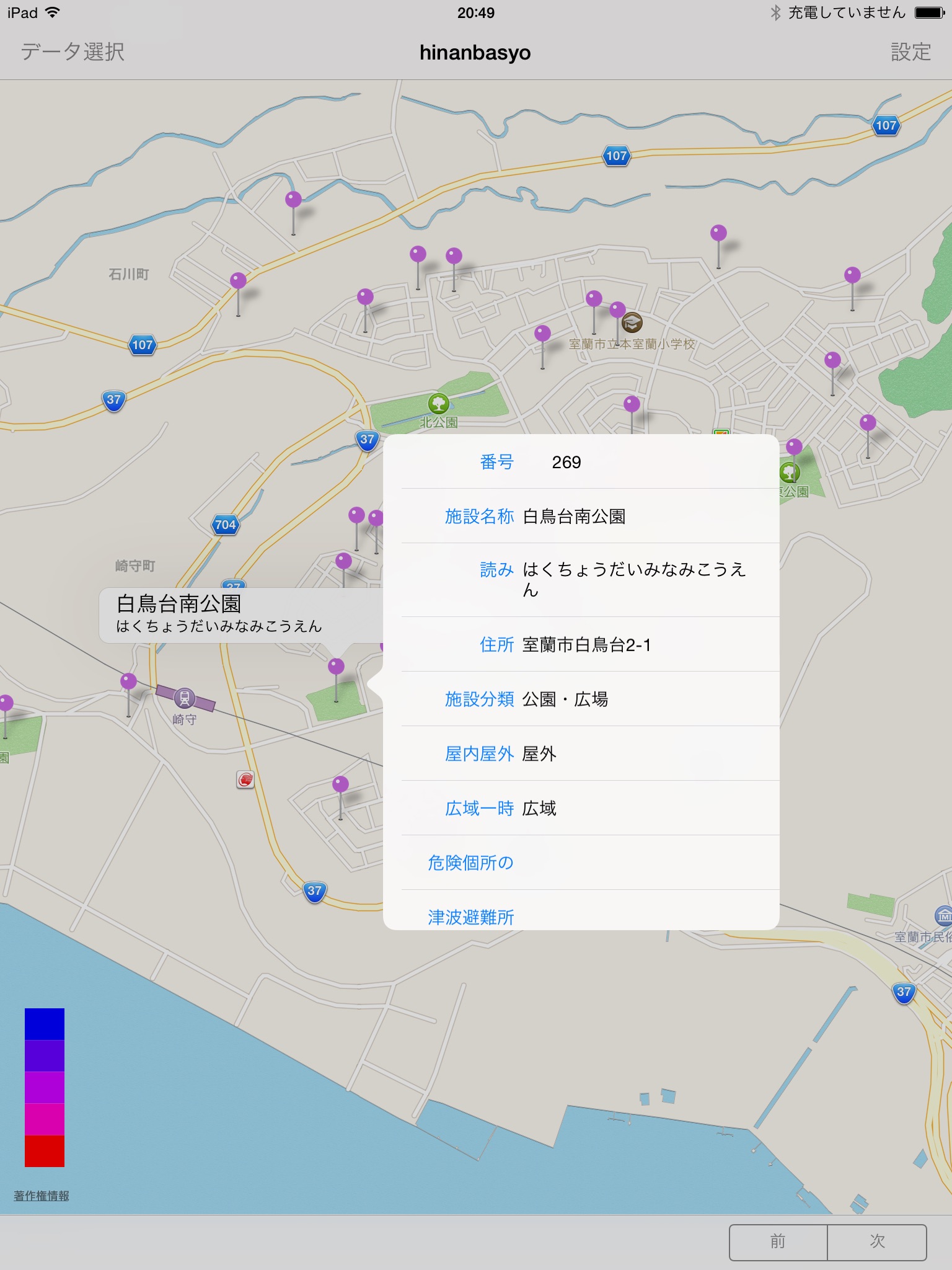Select the magenta legend color swatch
The image size is (952, 1270).
(x=45, y=1119)
